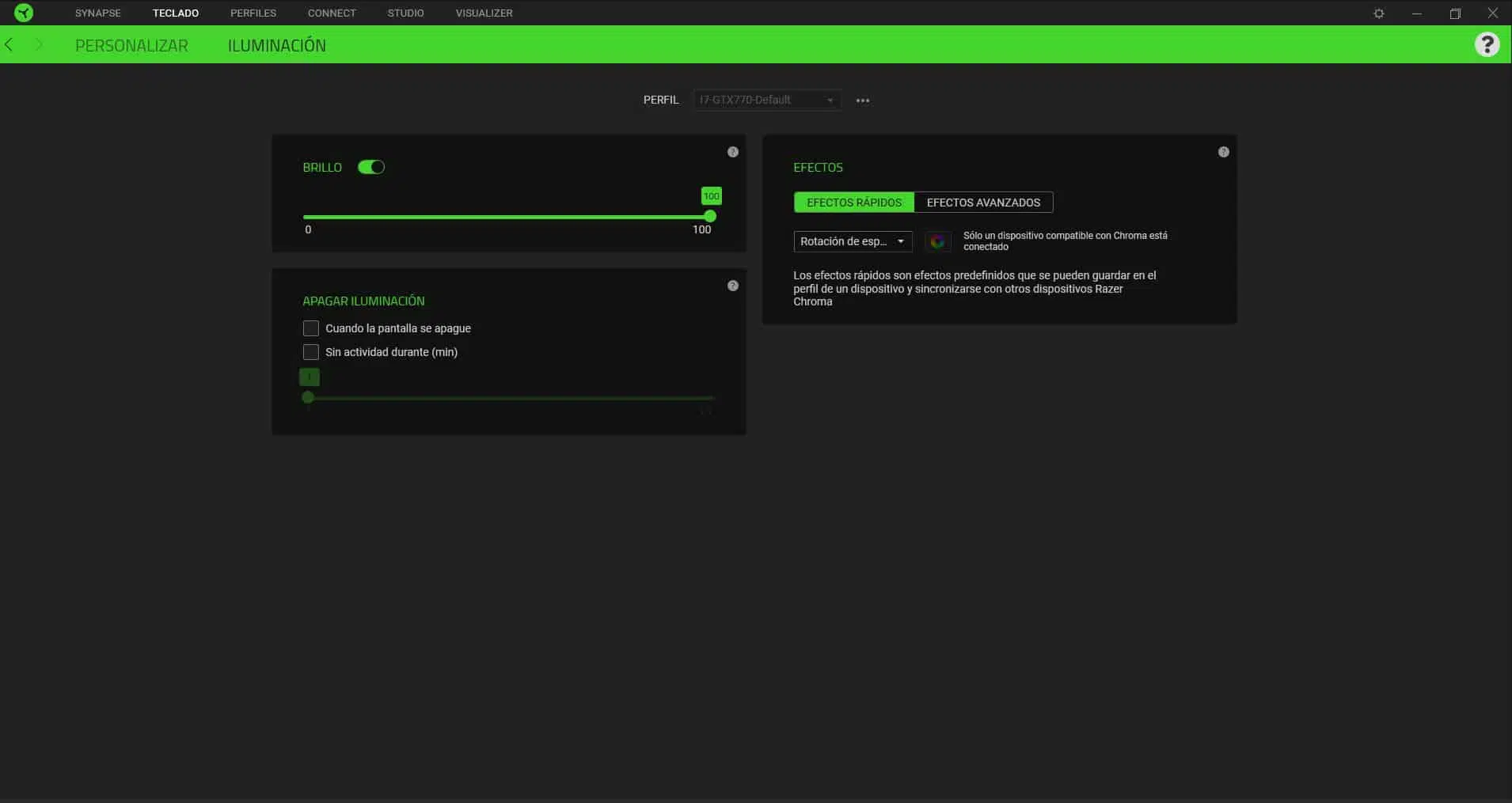
Task: Go to the Personalizar subtab
Action: click(x=131, y=45)
